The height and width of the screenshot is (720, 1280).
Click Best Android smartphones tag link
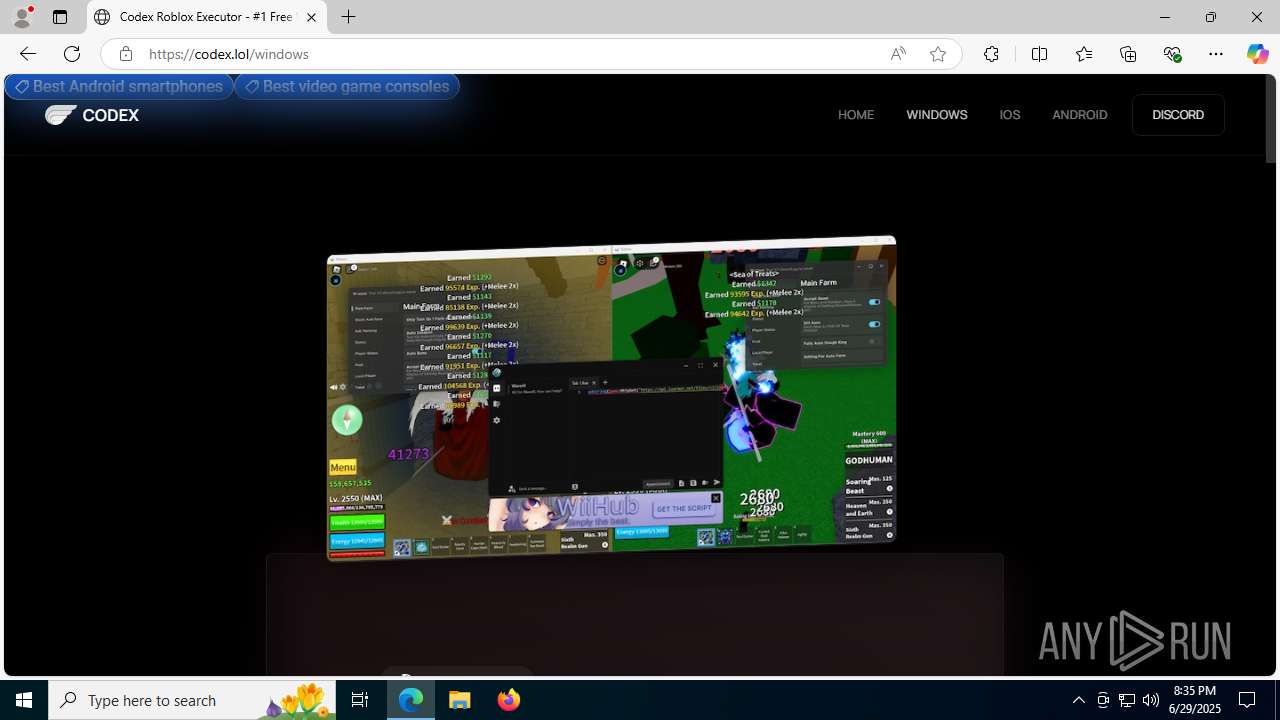point(119,87)
